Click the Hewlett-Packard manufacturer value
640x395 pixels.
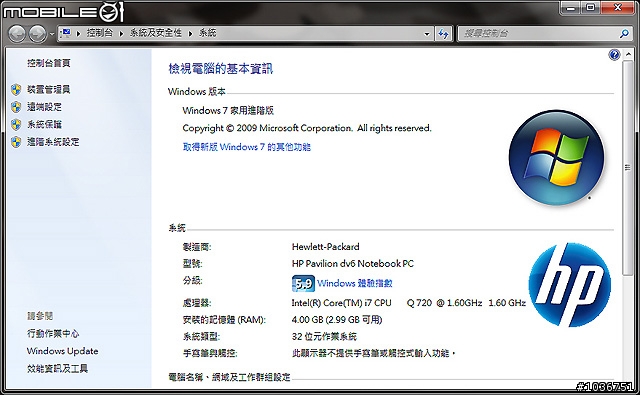click(x=325, y=246)
